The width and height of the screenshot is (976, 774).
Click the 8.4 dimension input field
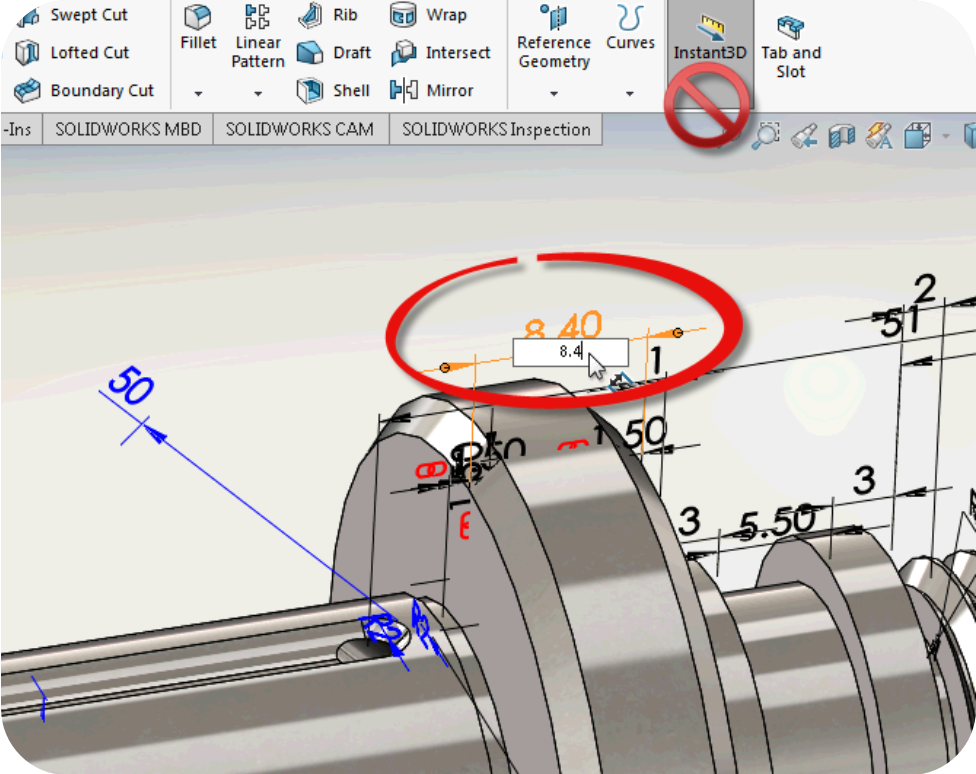tap(570, 353)
